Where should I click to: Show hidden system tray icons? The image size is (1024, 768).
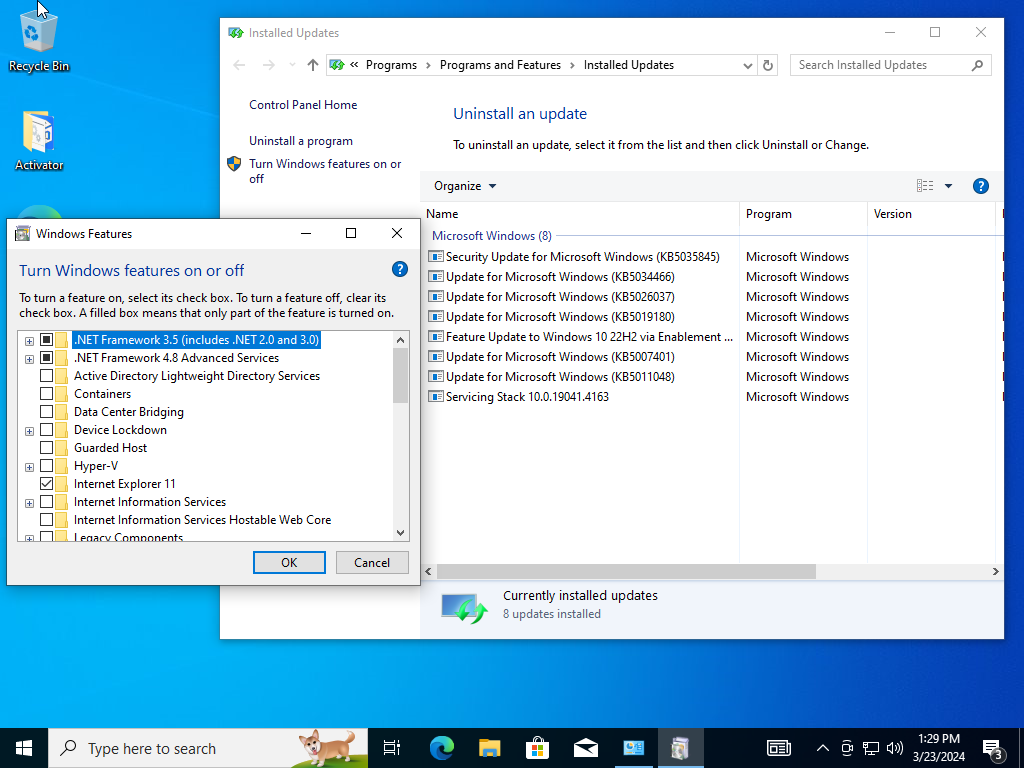823,748
